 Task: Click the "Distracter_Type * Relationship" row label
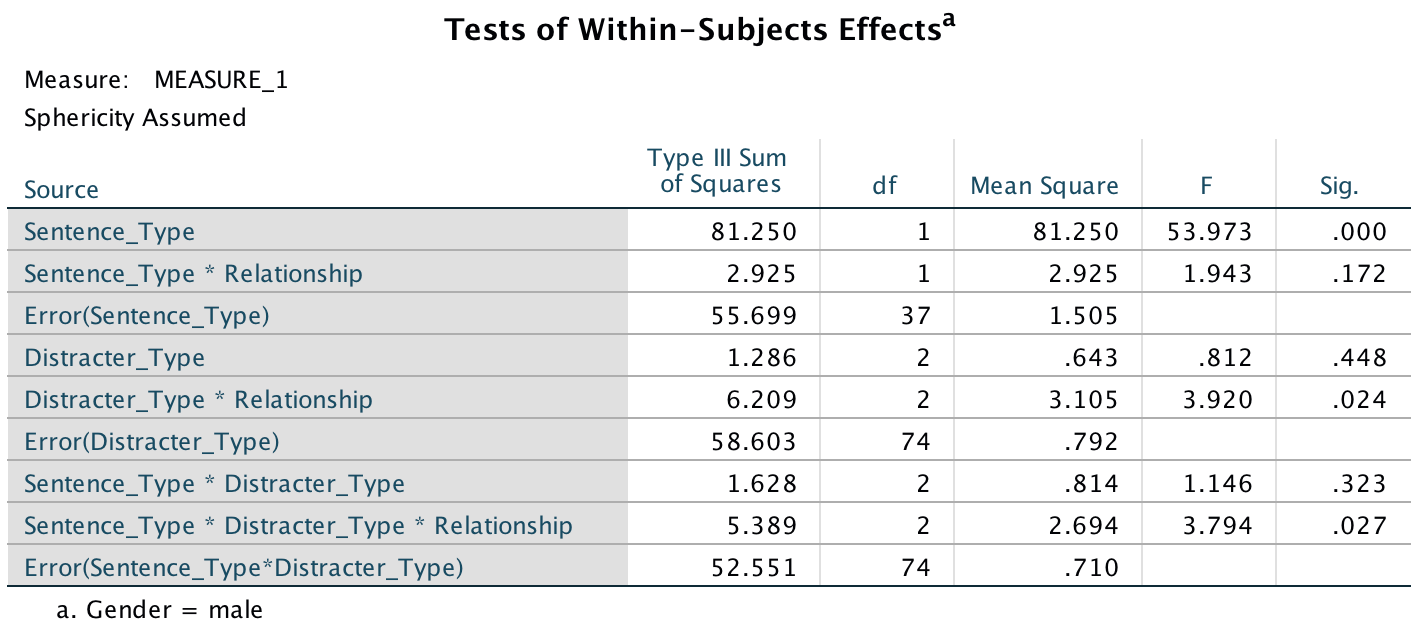coord(198,400)
